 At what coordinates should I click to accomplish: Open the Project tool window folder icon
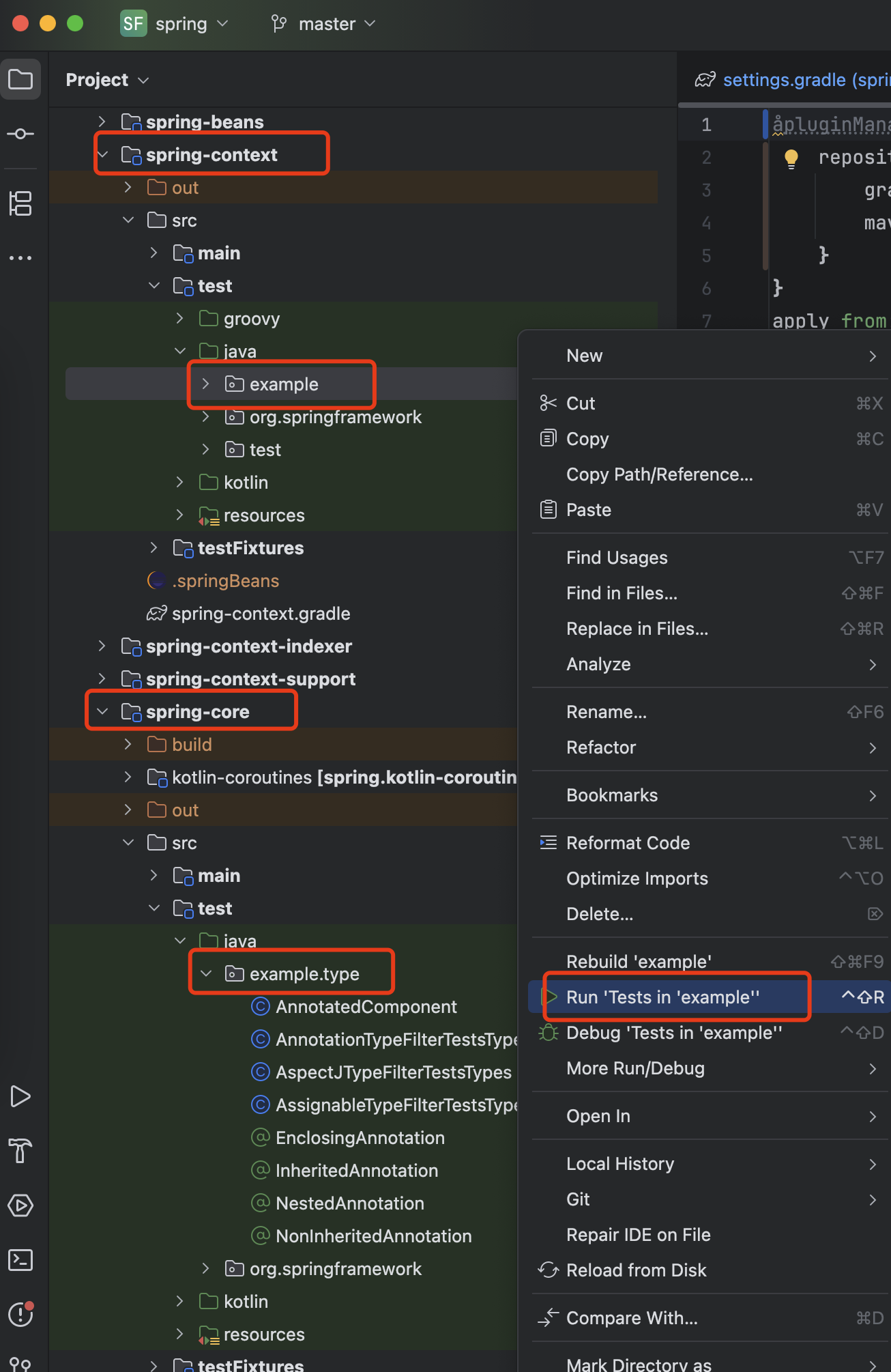20,80
